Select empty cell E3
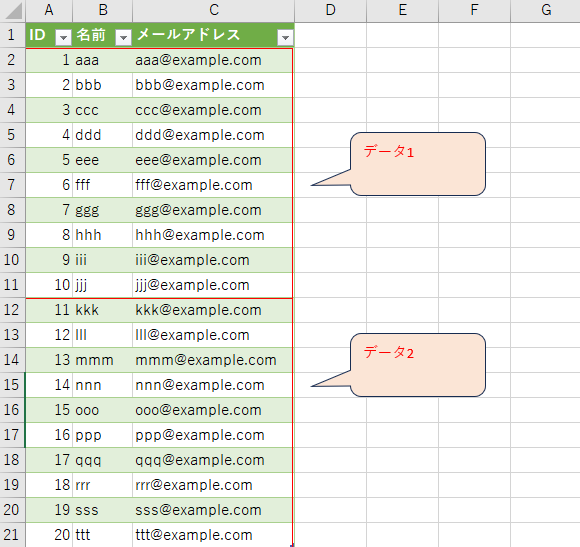The width and height of the screenshot is (580, 547). (x=402, y=85)
